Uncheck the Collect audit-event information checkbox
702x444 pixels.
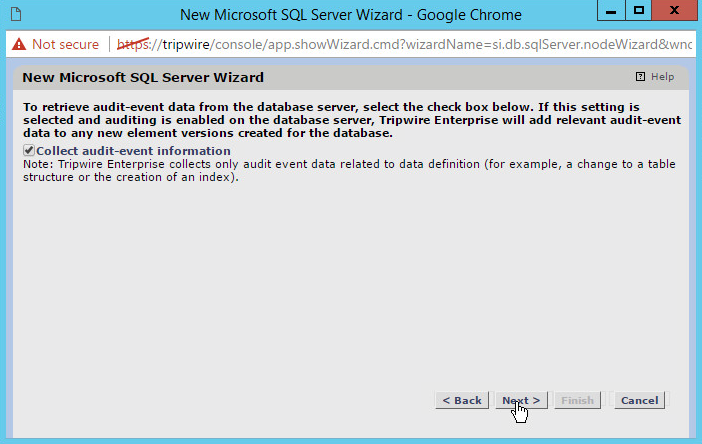click(x=29, y=151)
